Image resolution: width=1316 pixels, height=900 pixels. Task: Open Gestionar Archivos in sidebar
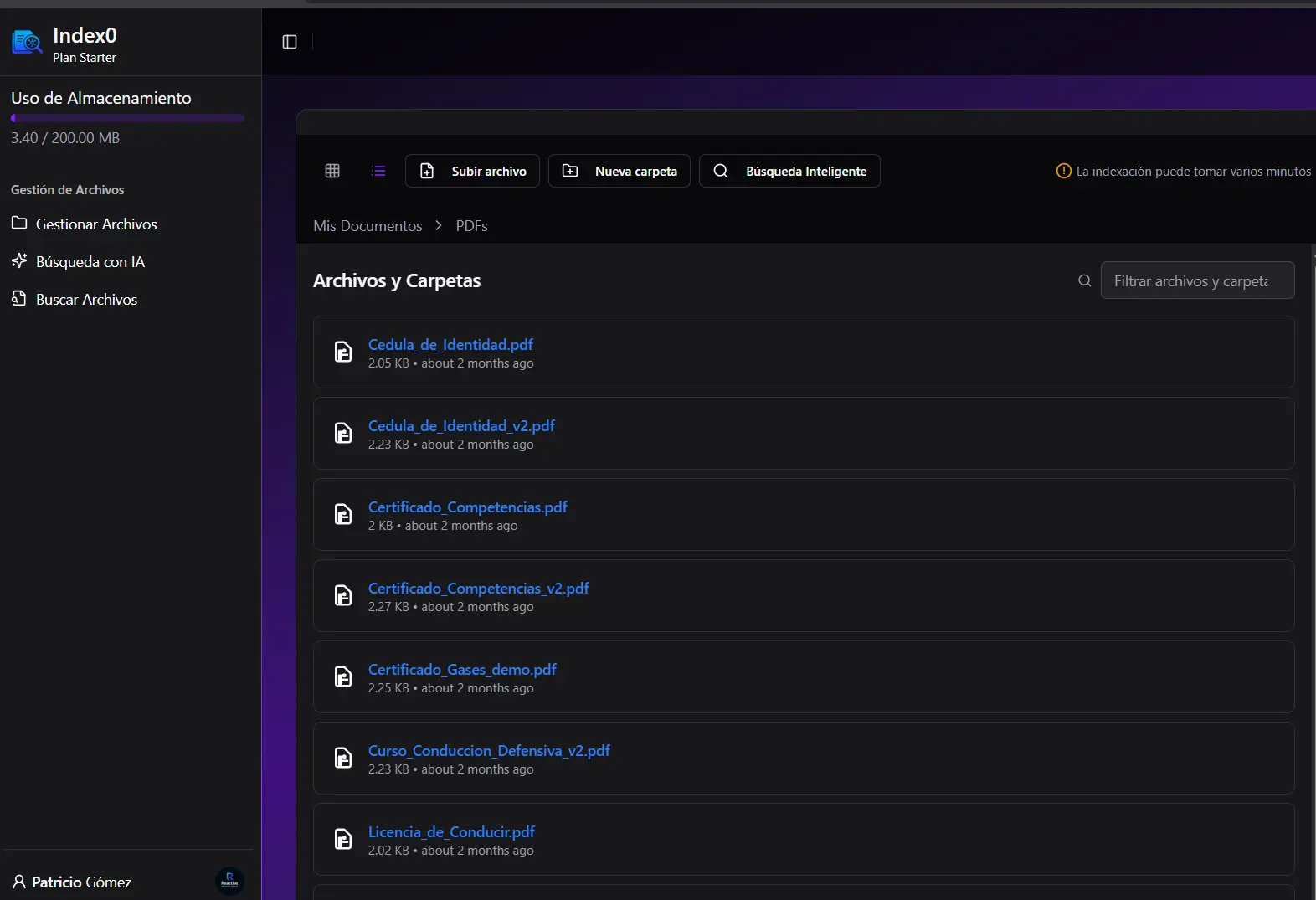pos(95,224)
